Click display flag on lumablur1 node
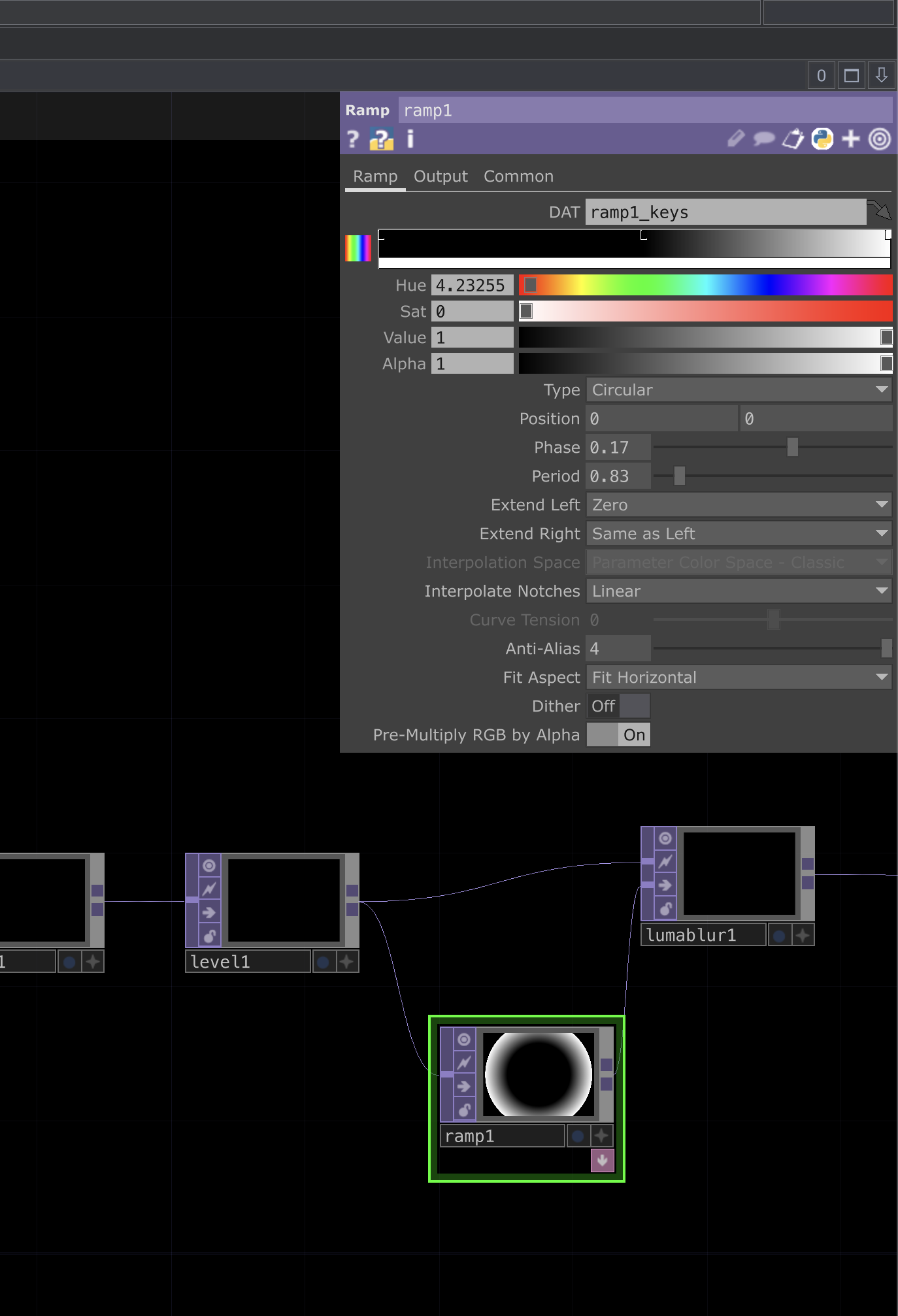Image resolution: width=898 pixels, height=1316 pixels. [778, 936]
